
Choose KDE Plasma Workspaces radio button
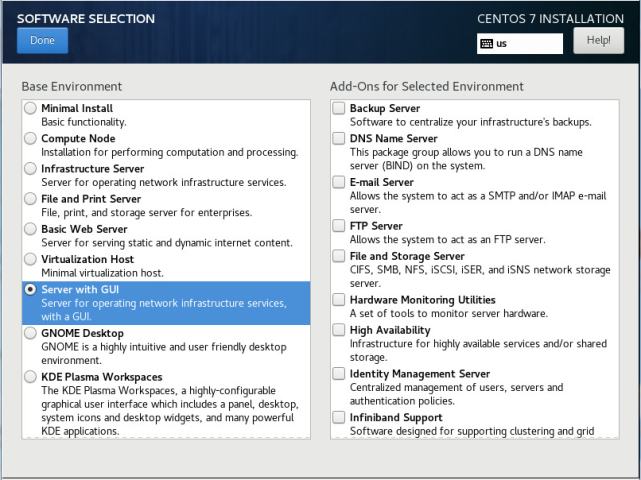click(x=30, y=377)
